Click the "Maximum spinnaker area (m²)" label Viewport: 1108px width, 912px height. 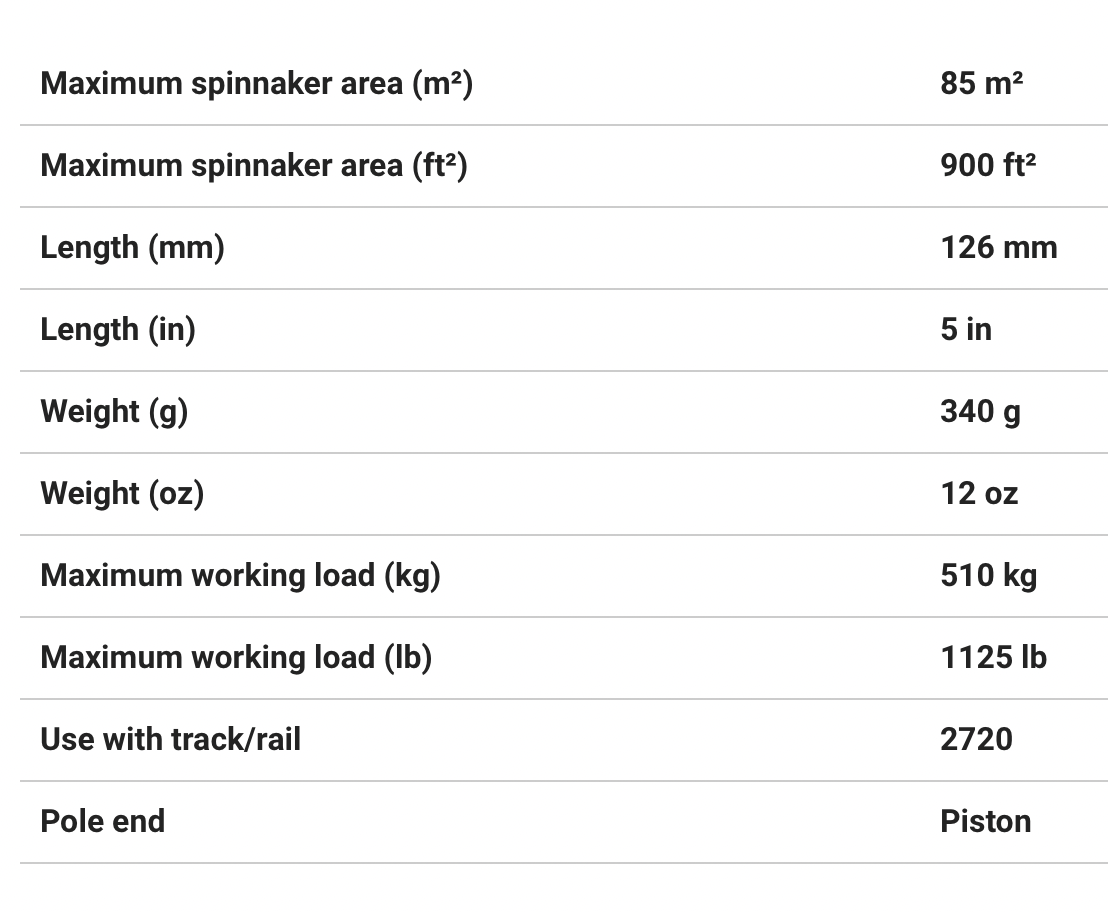coord(256,83)
